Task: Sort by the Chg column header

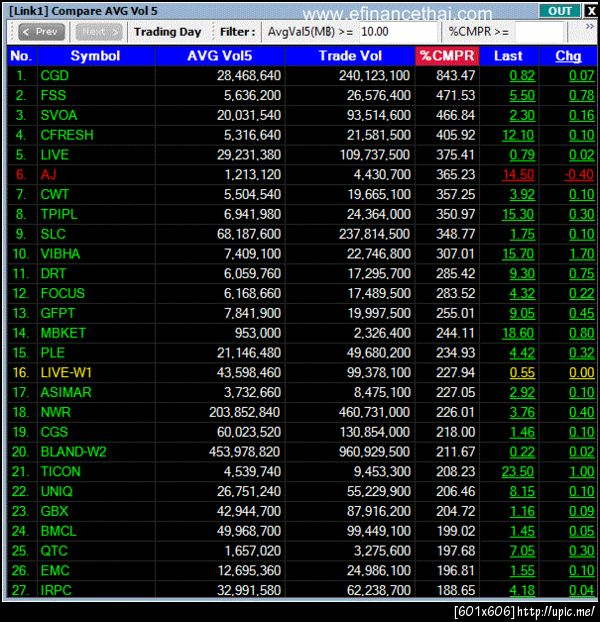Action: 568,56
